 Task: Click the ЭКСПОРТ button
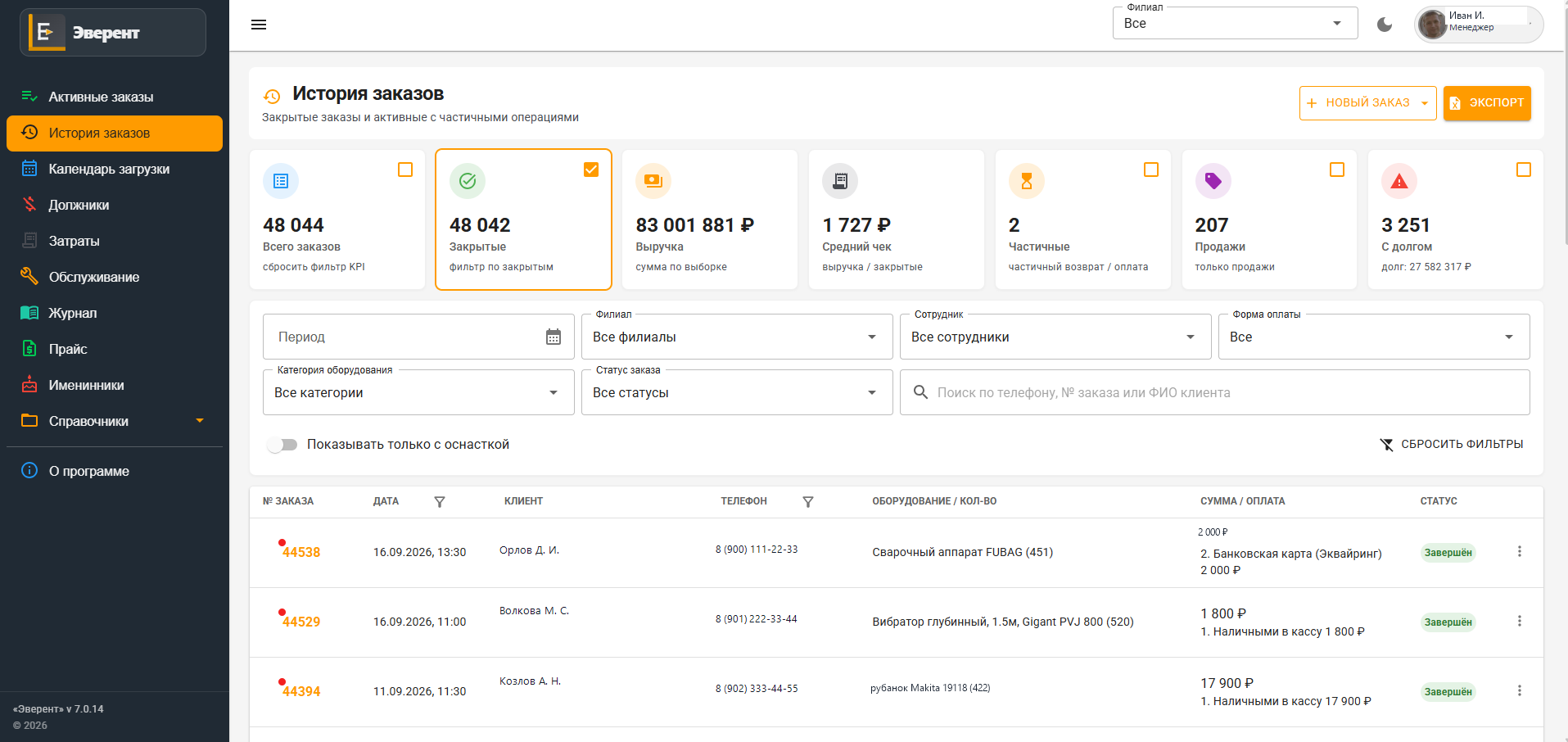point(1487,103)
